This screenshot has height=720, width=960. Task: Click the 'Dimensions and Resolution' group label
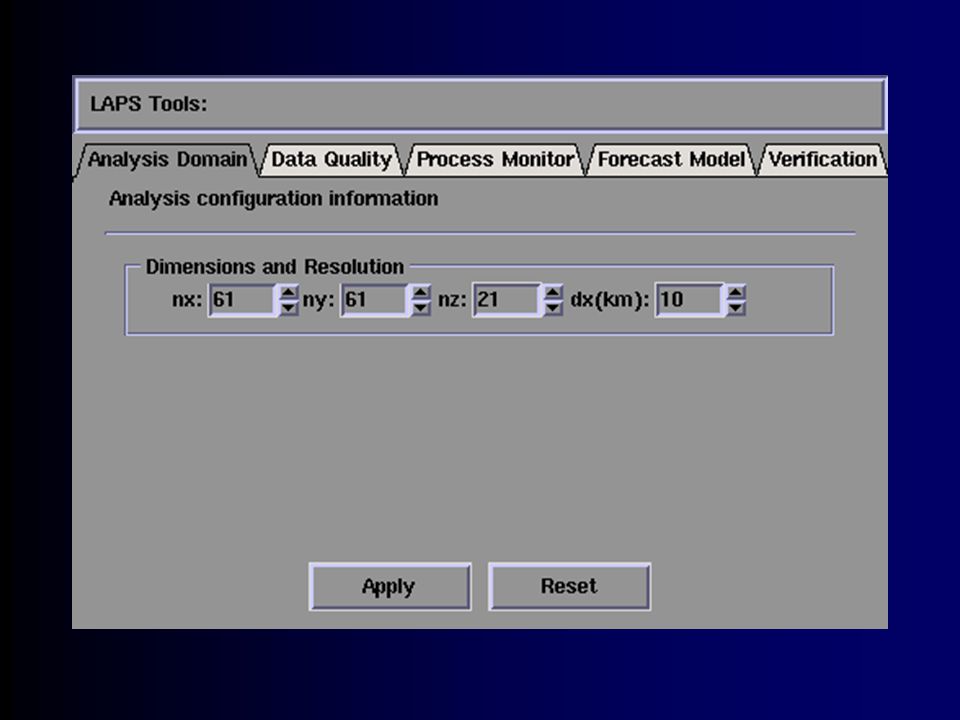pos(274,267)
